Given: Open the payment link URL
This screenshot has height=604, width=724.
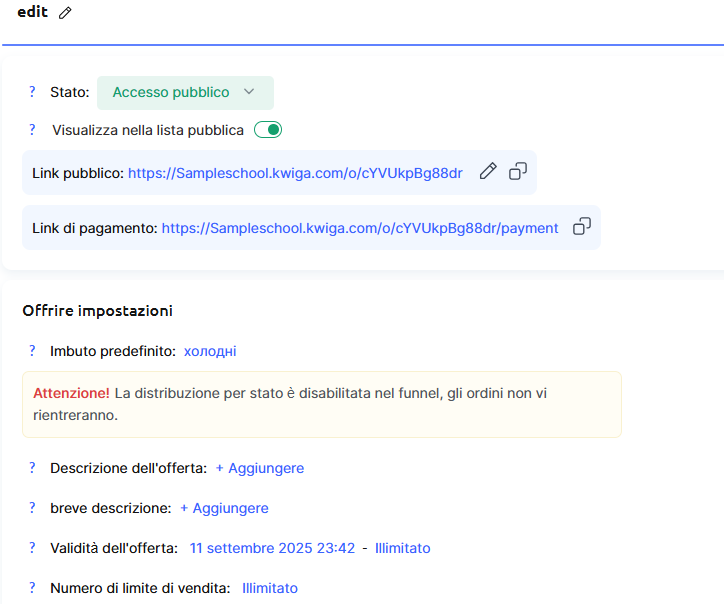Looking at the screenshot, I should click(x=360, y=228).
